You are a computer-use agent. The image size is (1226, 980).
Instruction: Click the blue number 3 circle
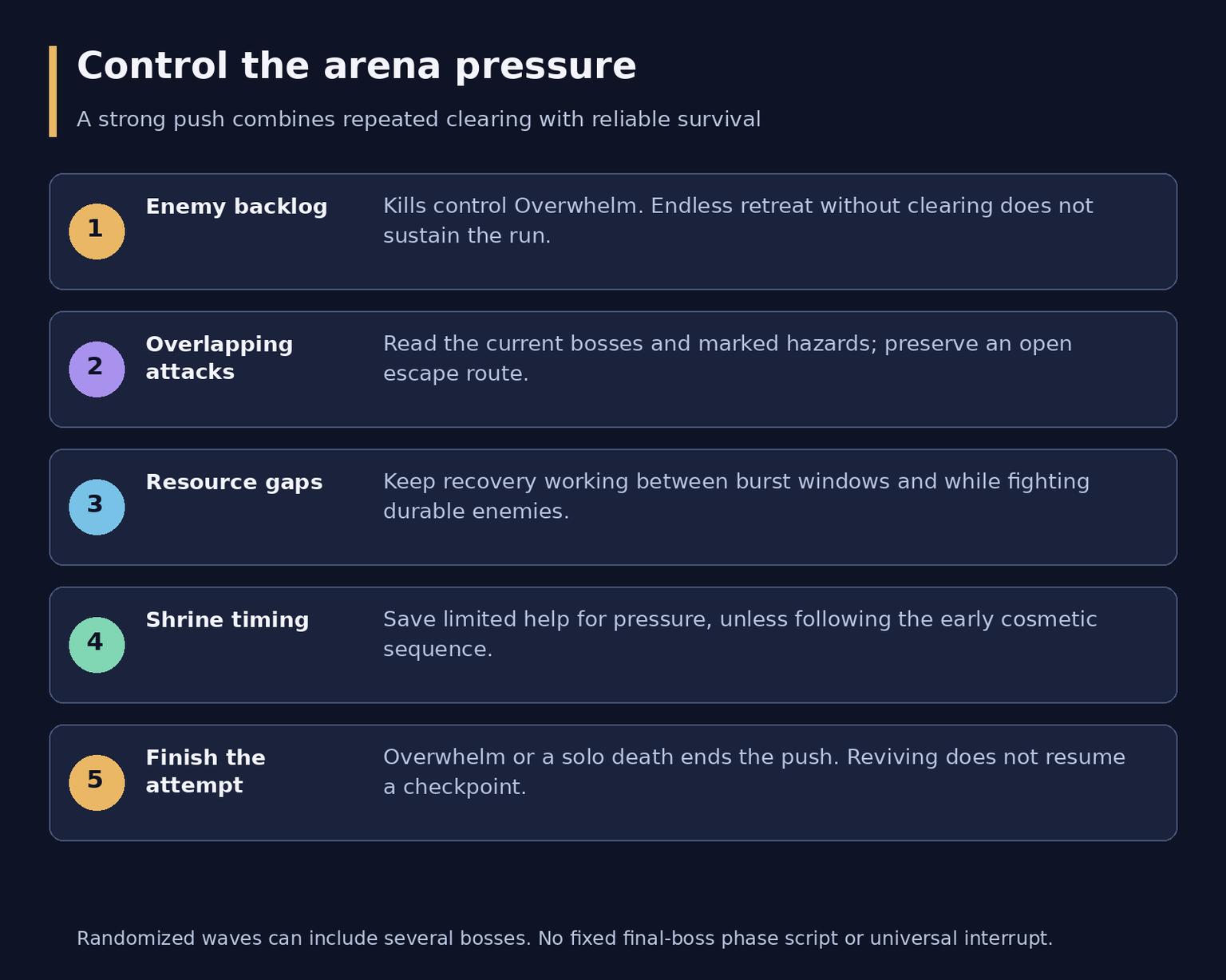97,508
